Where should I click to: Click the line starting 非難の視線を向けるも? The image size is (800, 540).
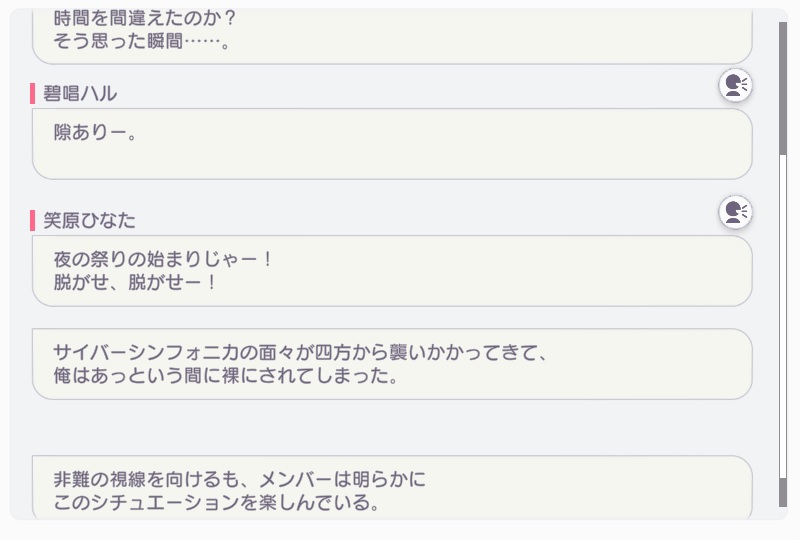pos(240,479)
